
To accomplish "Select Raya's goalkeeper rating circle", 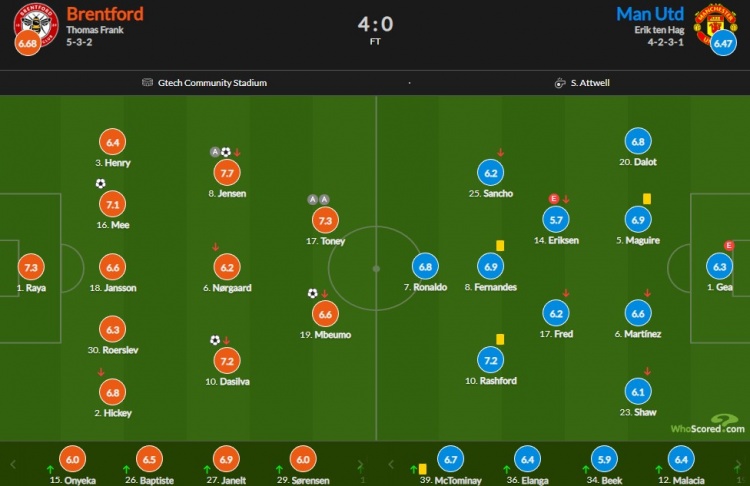I will pos(31,267).
